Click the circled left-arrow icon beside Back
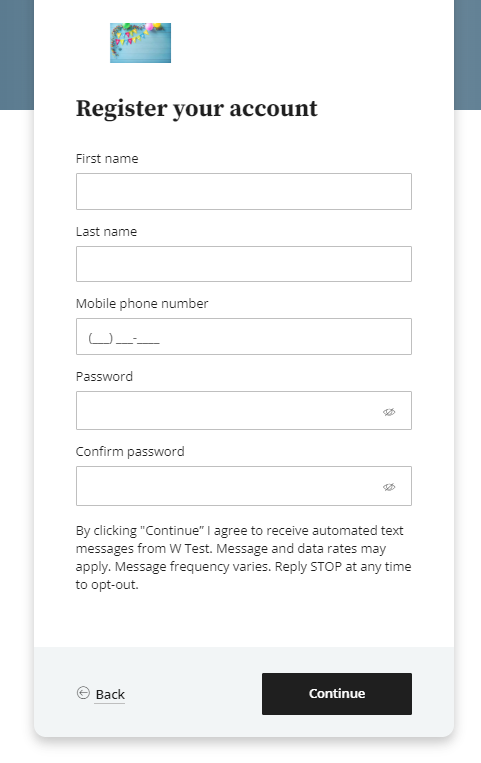 (83, 692)
